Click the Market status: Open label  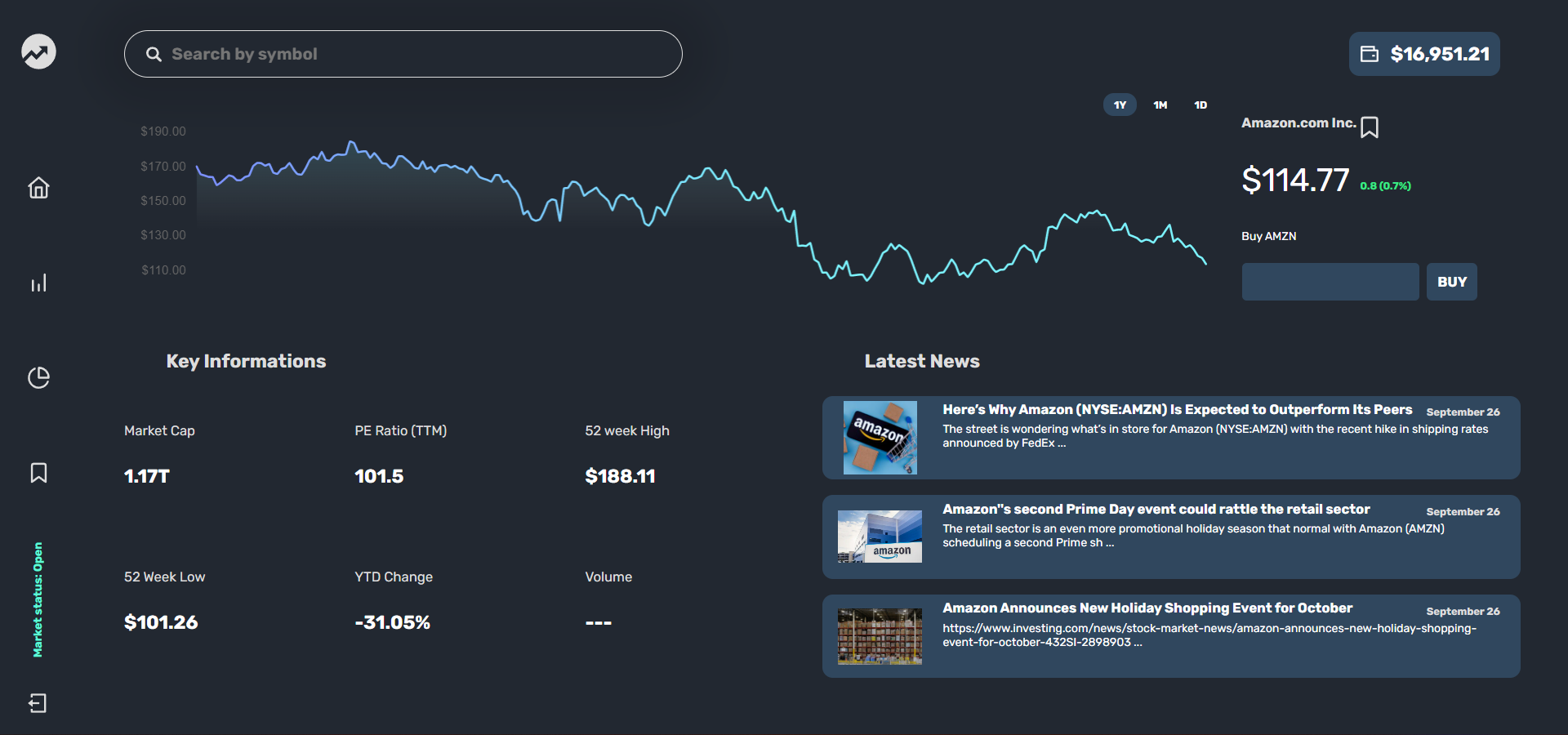(x=38, y=599)
